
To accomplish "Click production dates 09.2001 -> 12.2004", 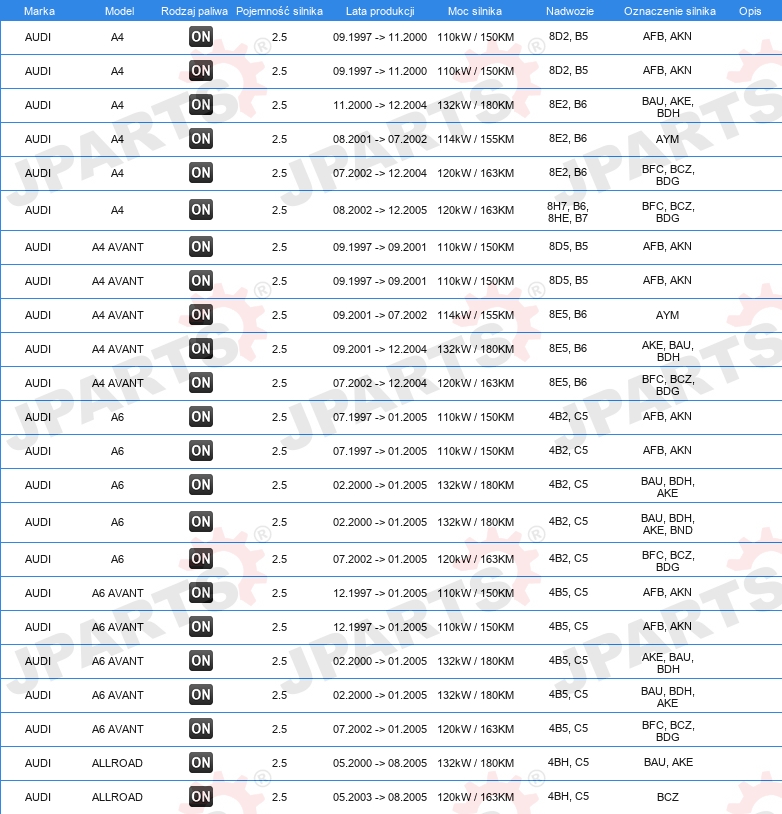I will (380, 349).
